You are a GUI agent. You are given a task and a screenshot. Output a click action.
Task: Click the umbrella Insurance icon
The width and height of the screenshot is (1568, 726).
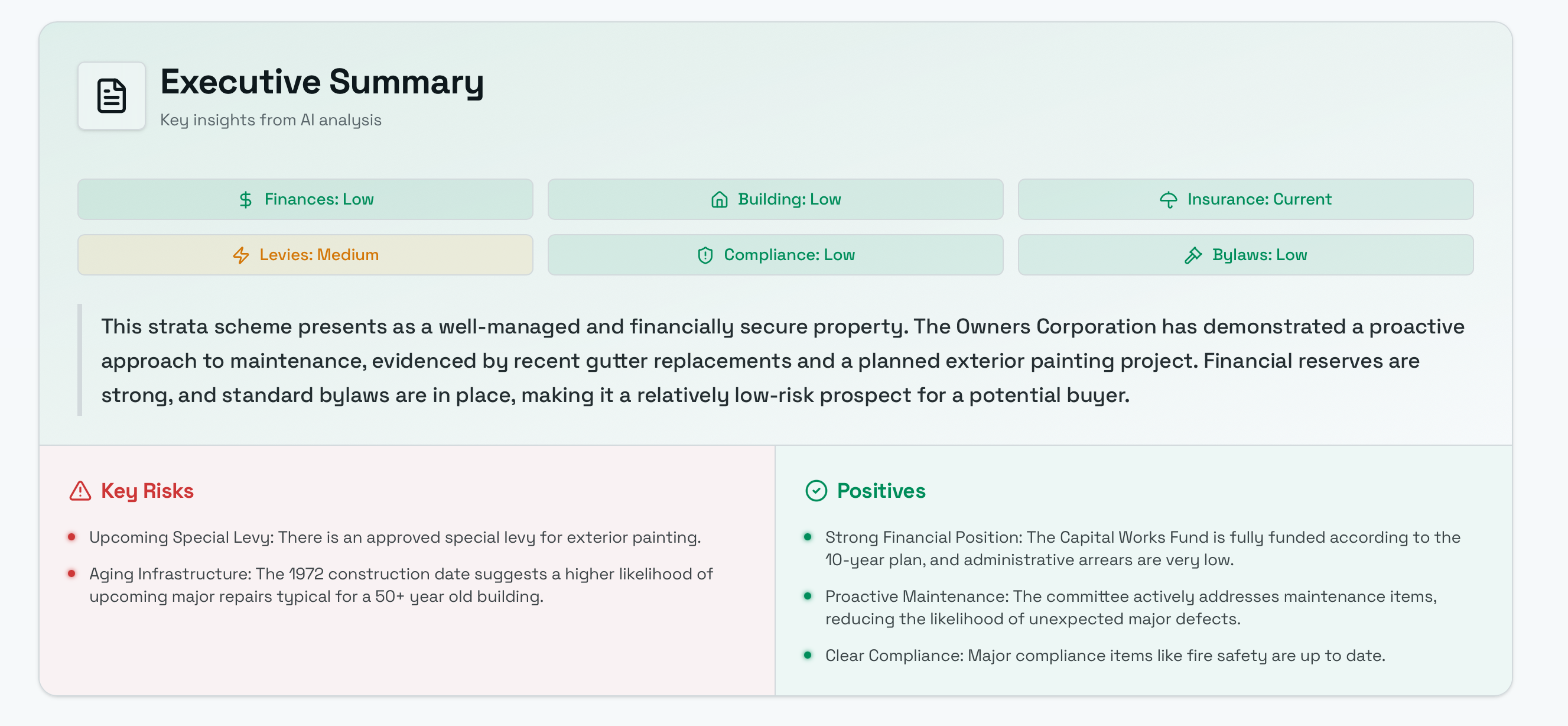click(1168, 200)
